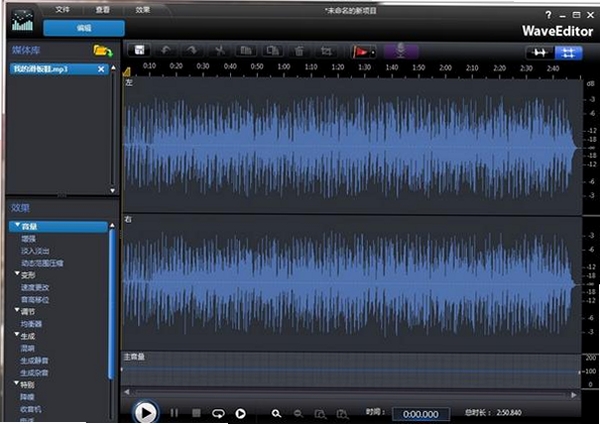Click the yellow playhead marker at timeline start
Screen dimensions: 600x424
click(x=127, y=72)
